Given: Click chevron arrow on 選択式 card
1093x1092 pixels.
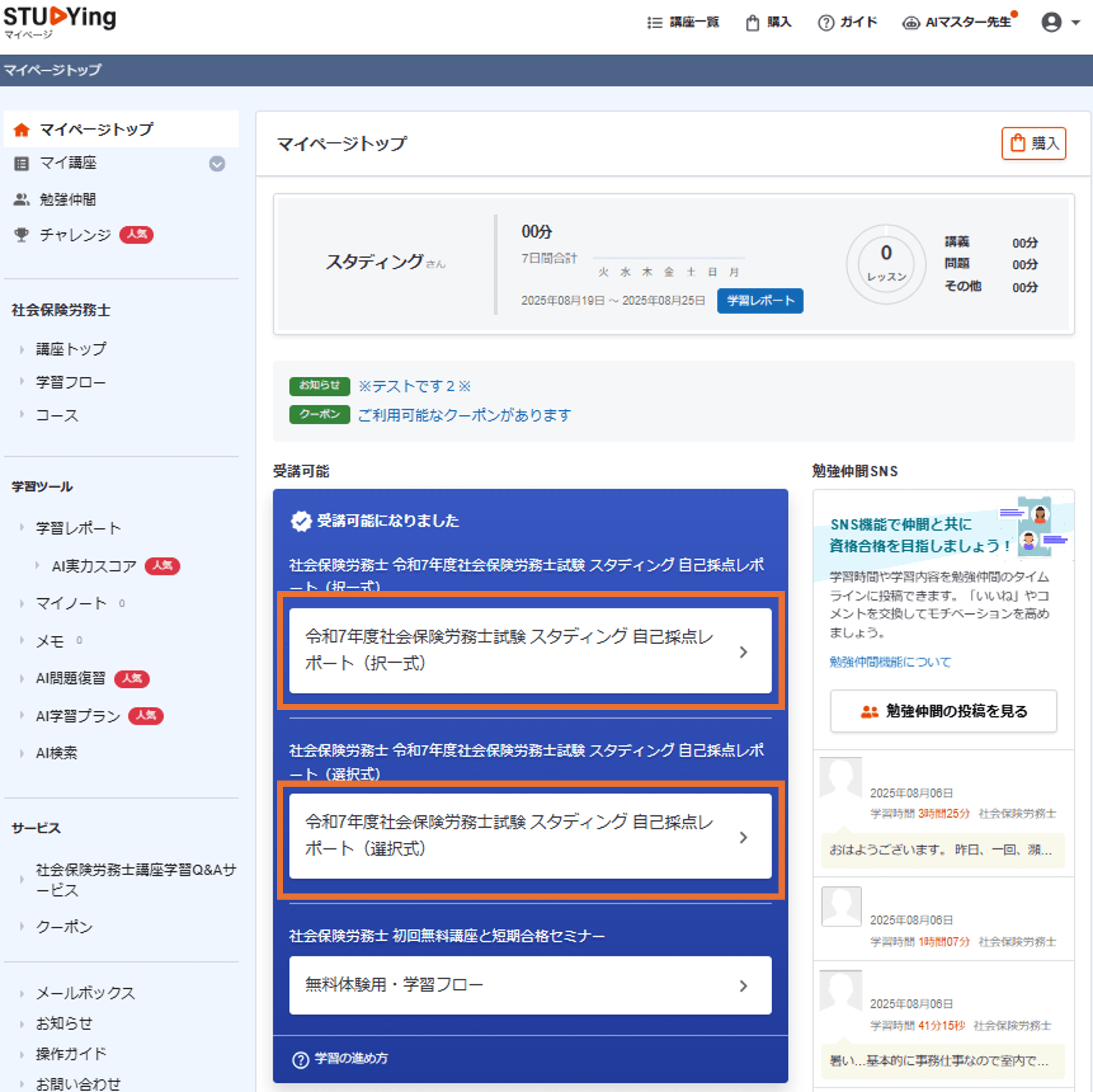Looking at the screenshot, I should [x=743, y=837].
